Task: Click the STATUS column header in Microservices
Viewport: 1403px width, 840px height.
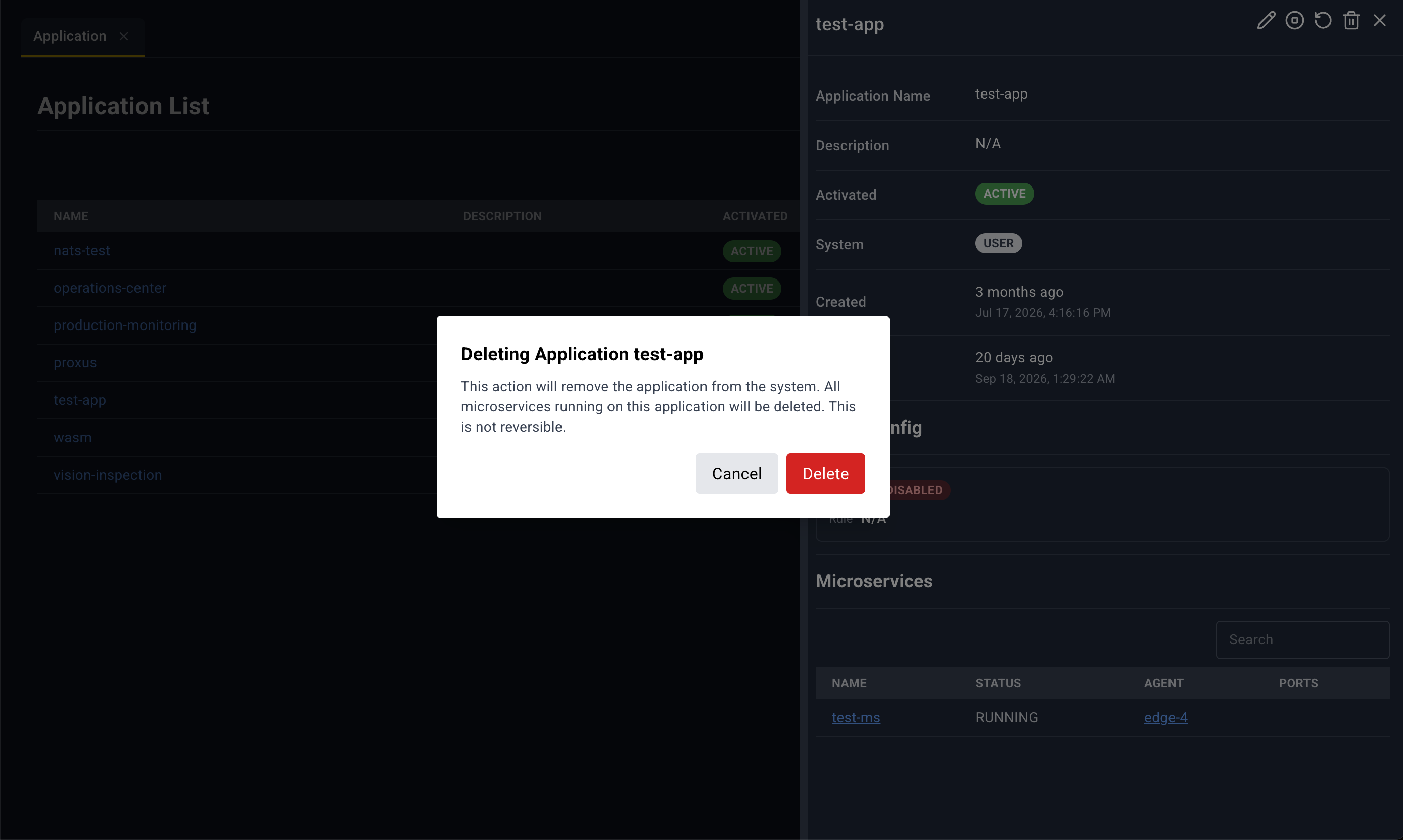Action: (x=998, y=683)
